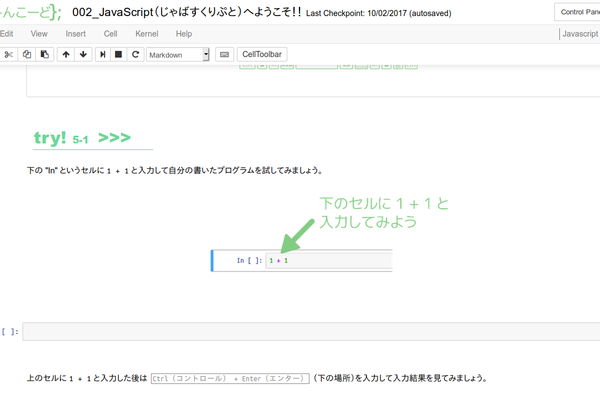
Task: Open the Help menu
Action: [184, 34]
